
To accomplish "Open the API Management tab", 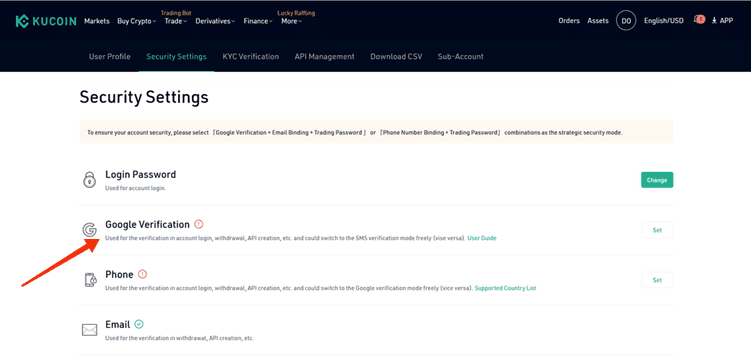I will tap(324, 57).
